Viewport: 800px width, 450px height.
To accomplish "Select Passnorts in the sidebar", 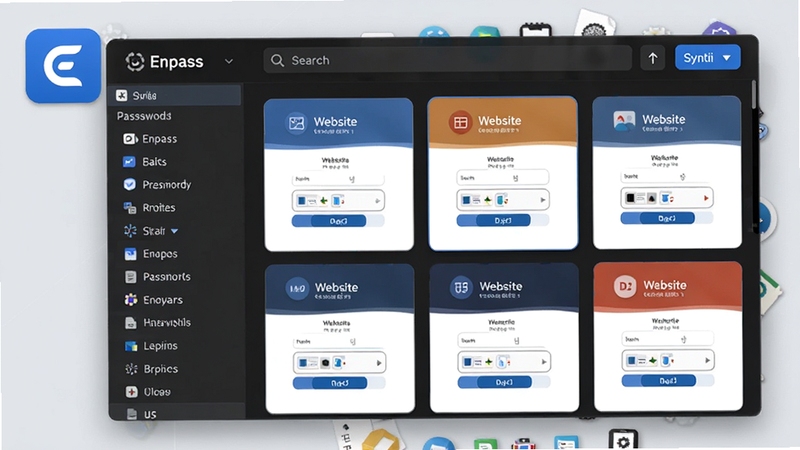I will (x=158, y=277).
